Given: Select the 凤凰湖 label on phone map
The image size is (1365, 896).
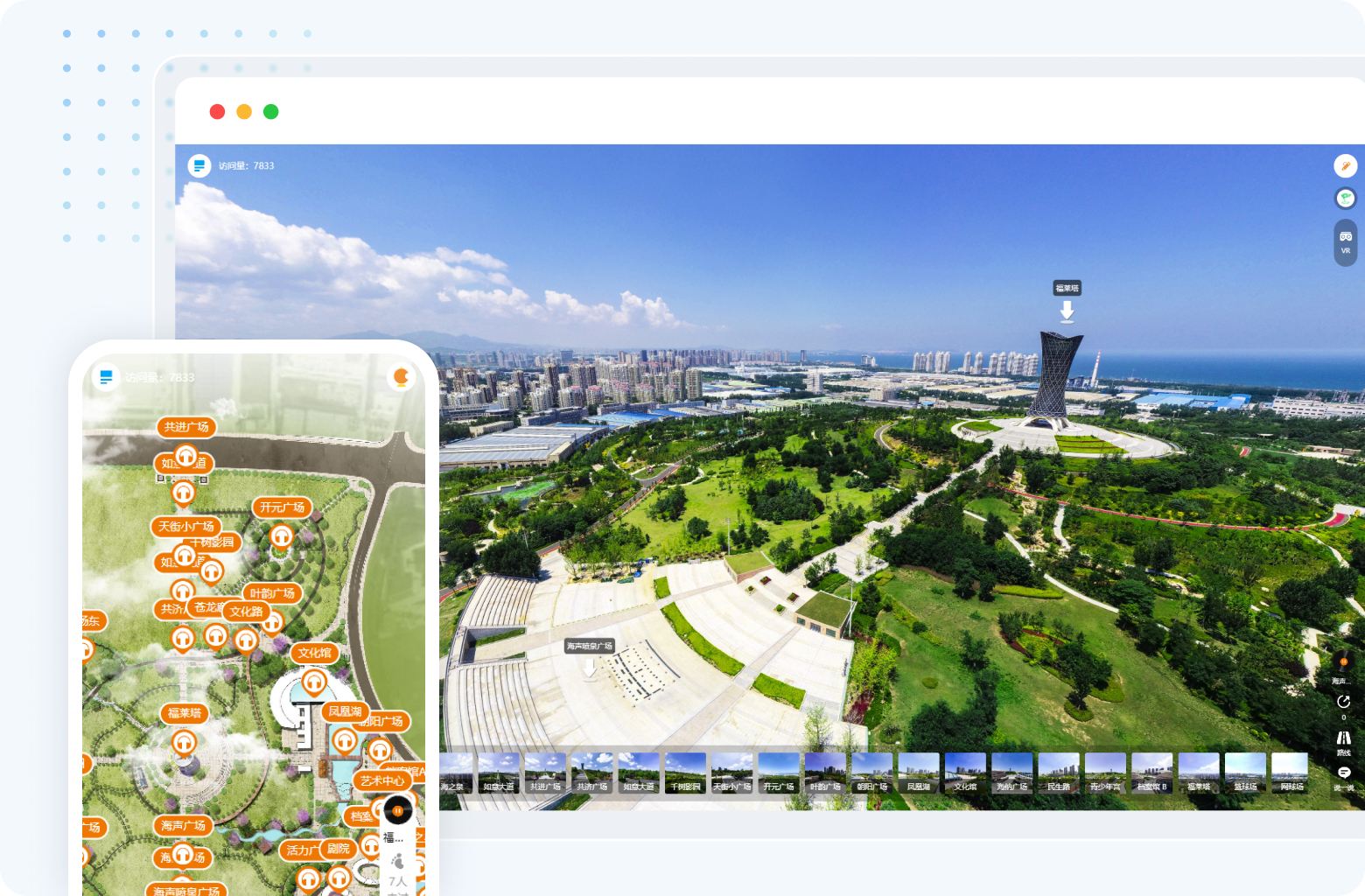Looking at the screenshot, I should [345, 712].
